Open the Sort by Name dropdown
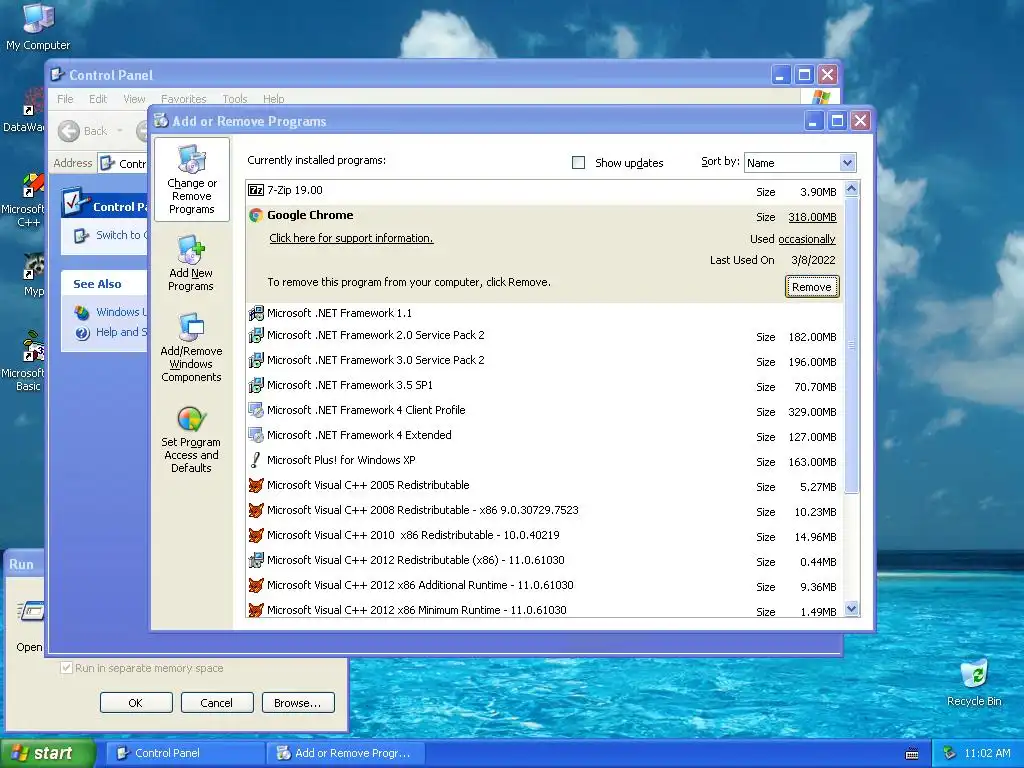Viewport: 1024px width, 768px height. 847,163
